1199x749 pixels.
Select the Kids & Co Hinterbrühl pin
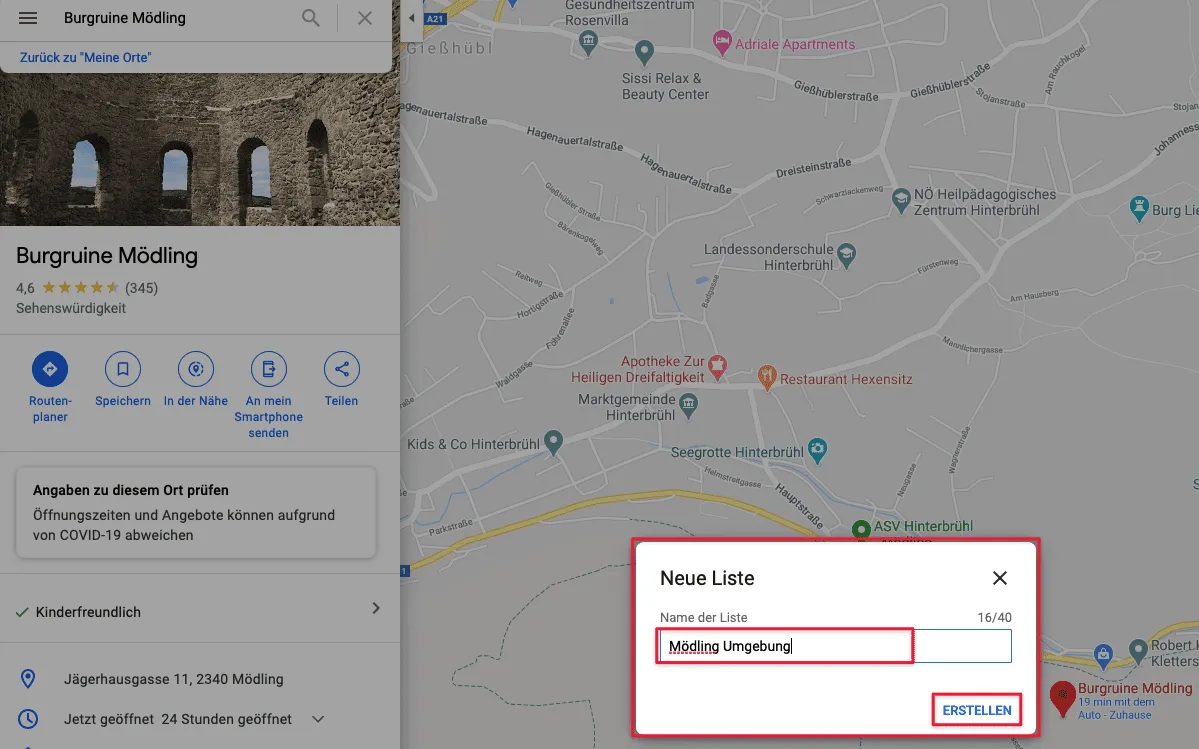pos(553,442)
